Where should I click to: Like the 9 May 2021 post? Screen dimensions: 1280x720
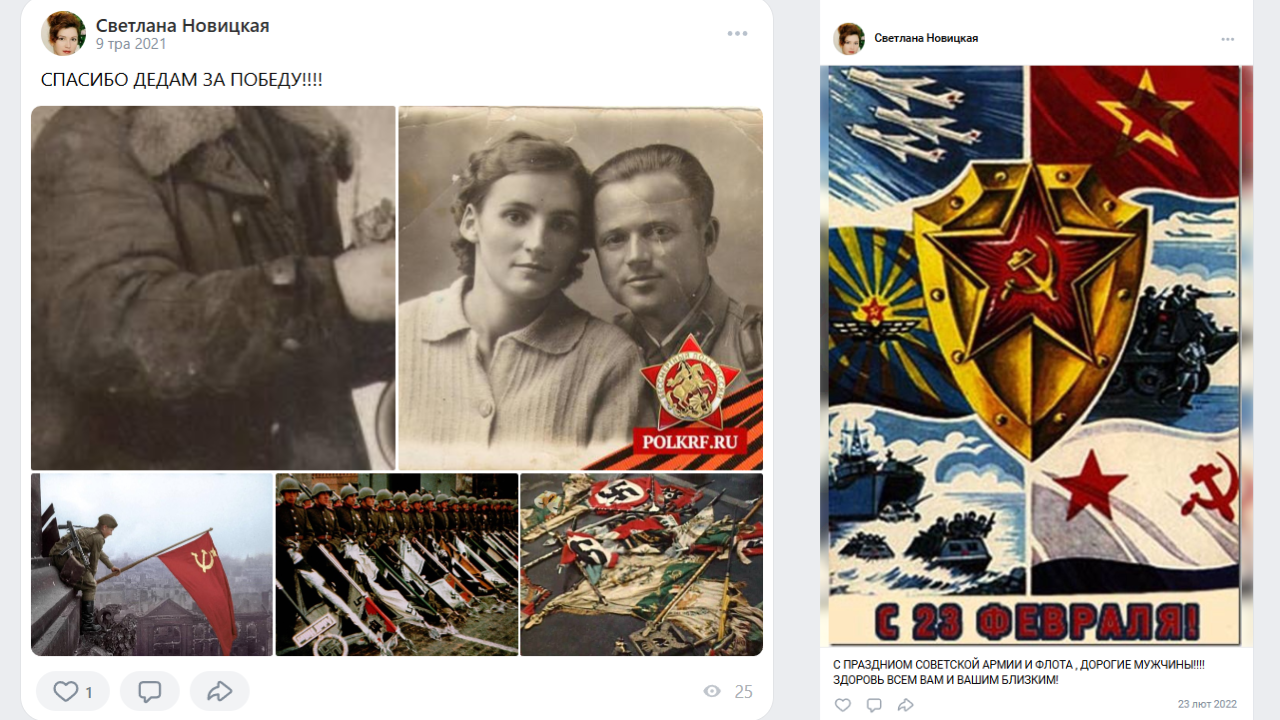click(x=73, y=691)
